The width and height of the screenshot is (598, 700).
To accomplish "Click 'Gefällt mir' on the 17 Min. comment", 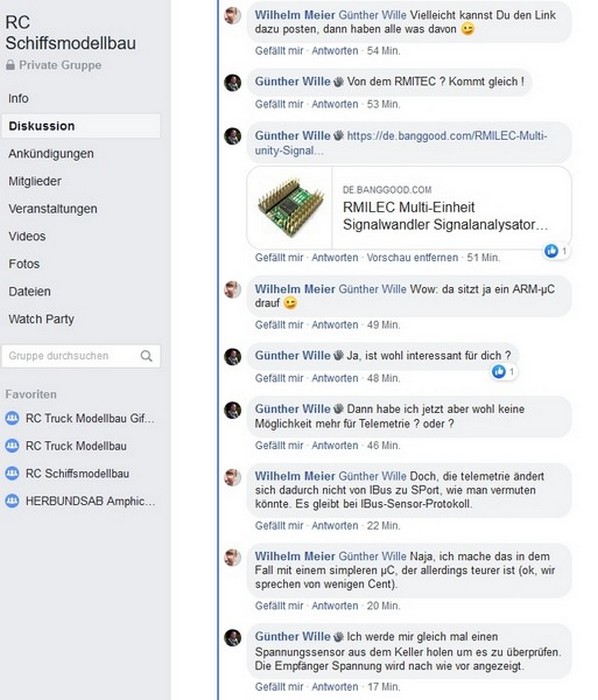I will (279, 687).
